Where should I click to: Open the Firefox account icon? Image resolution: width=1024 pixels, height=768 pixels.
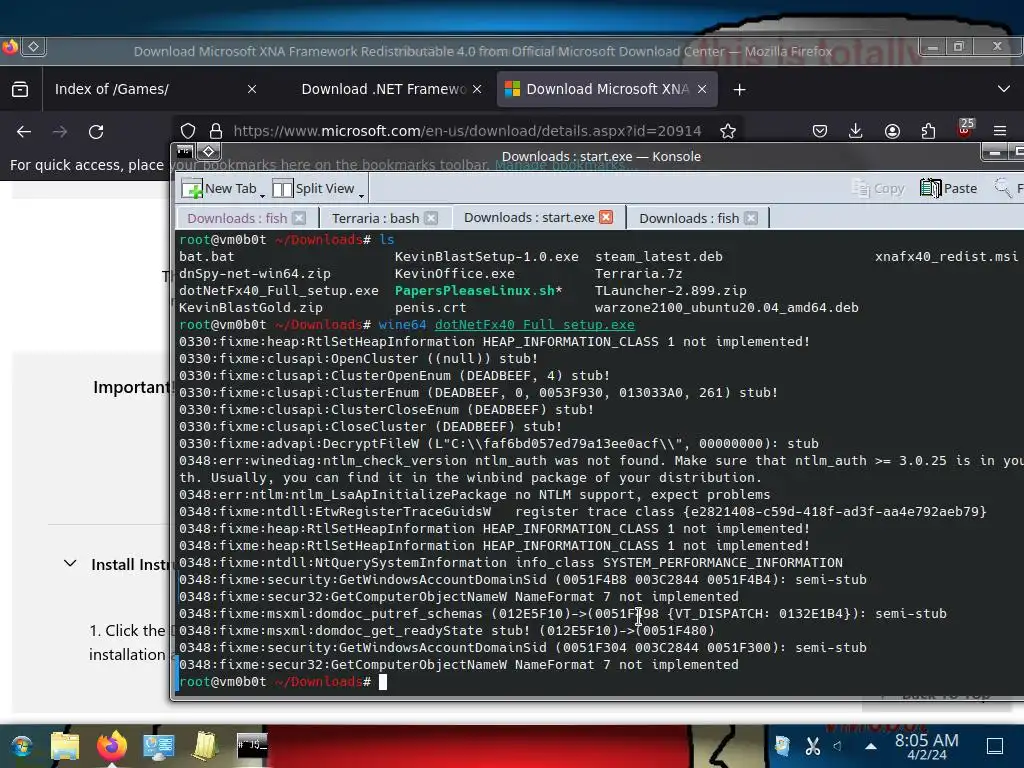(892, 131)
